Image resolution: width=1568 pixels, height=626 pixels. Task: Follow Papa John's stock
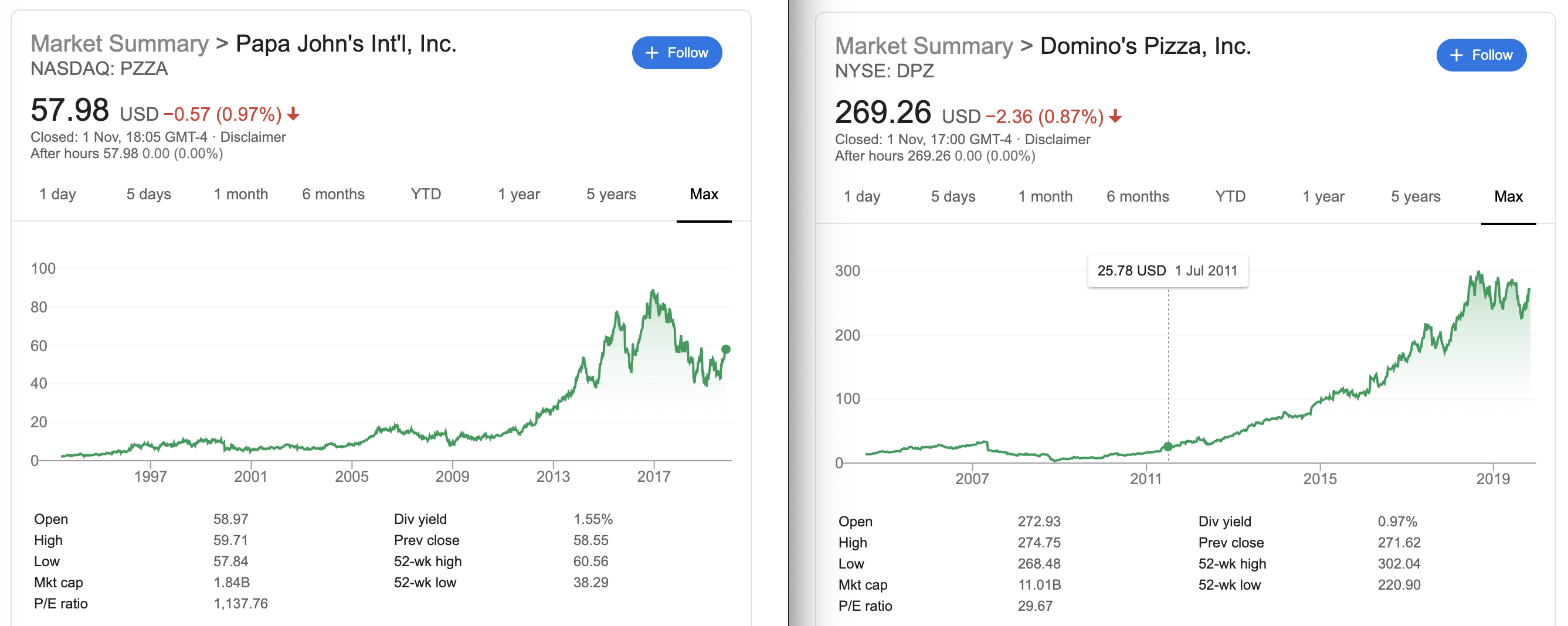click(676, 53)
